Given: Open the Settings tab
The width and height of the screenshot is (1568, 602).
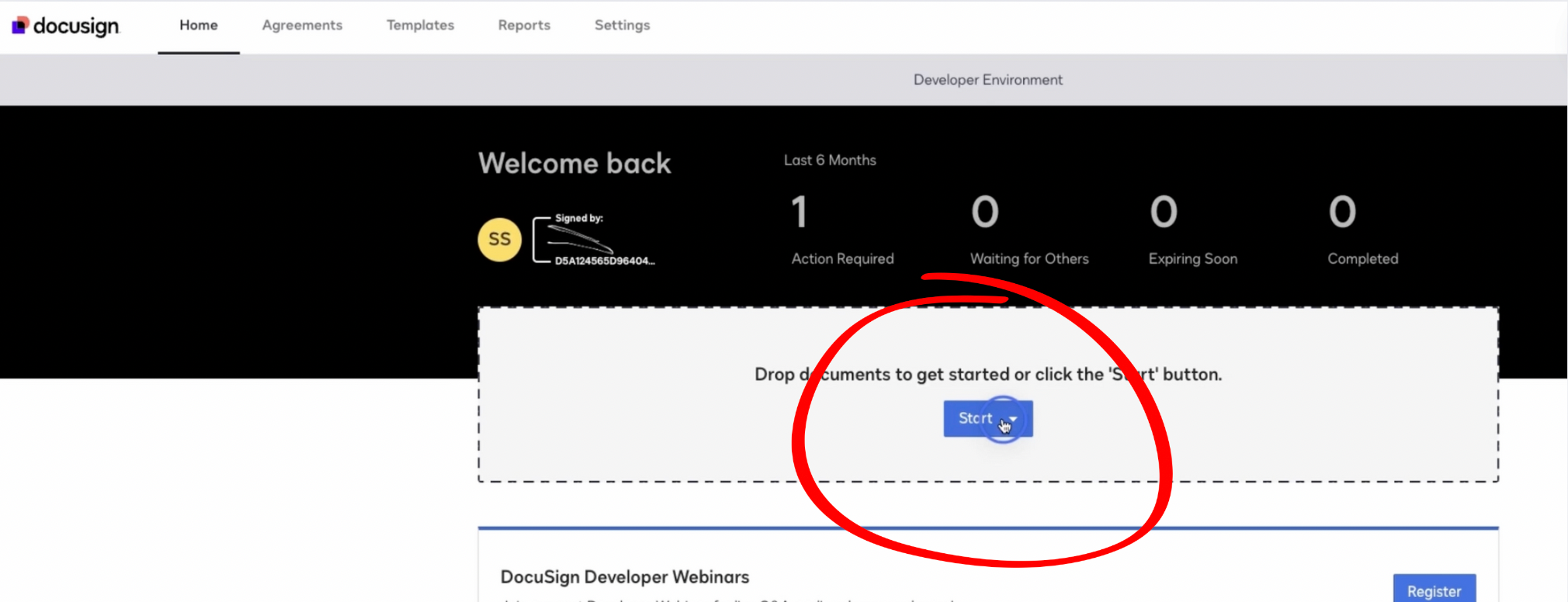Looking at the screenshot, I should pos(622,26).
